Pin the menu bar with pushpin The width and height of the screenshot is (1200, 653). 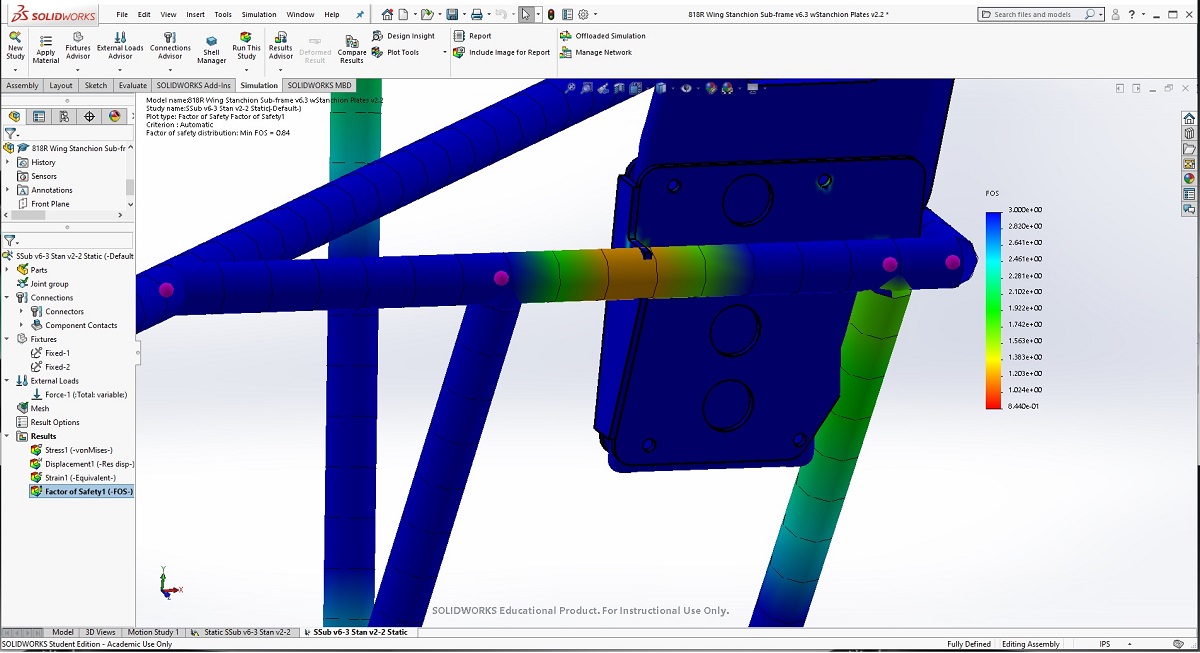pos(359,15)
